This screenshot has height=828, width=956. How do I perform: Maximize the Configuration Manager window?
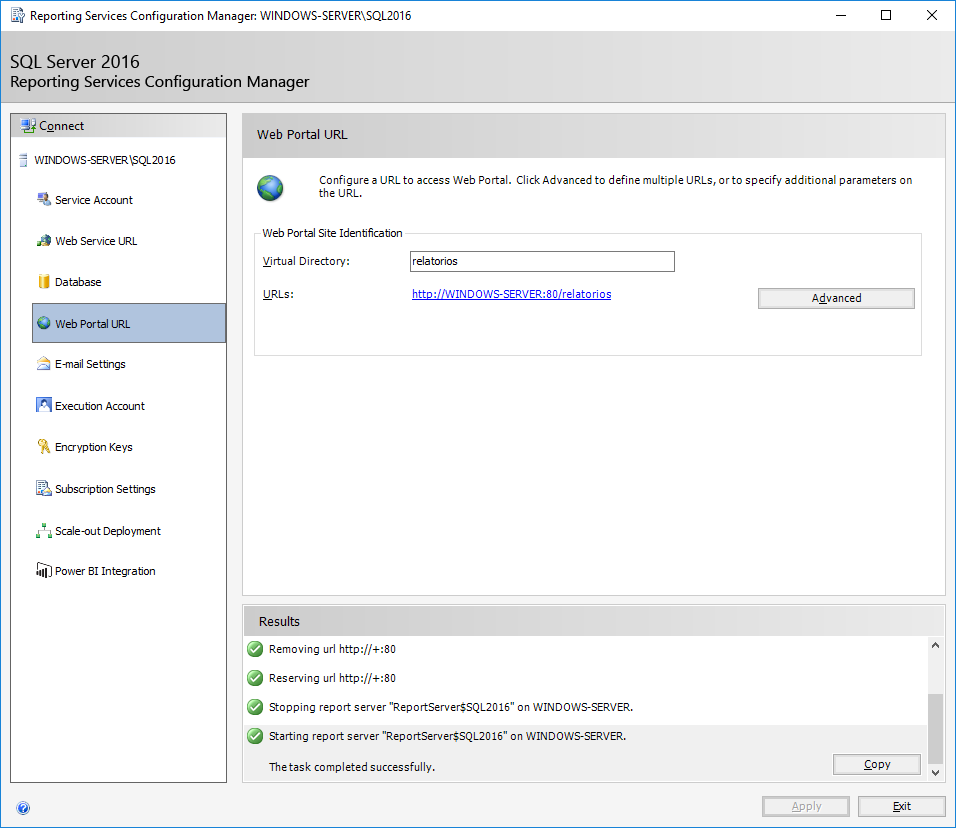point(886,15)
